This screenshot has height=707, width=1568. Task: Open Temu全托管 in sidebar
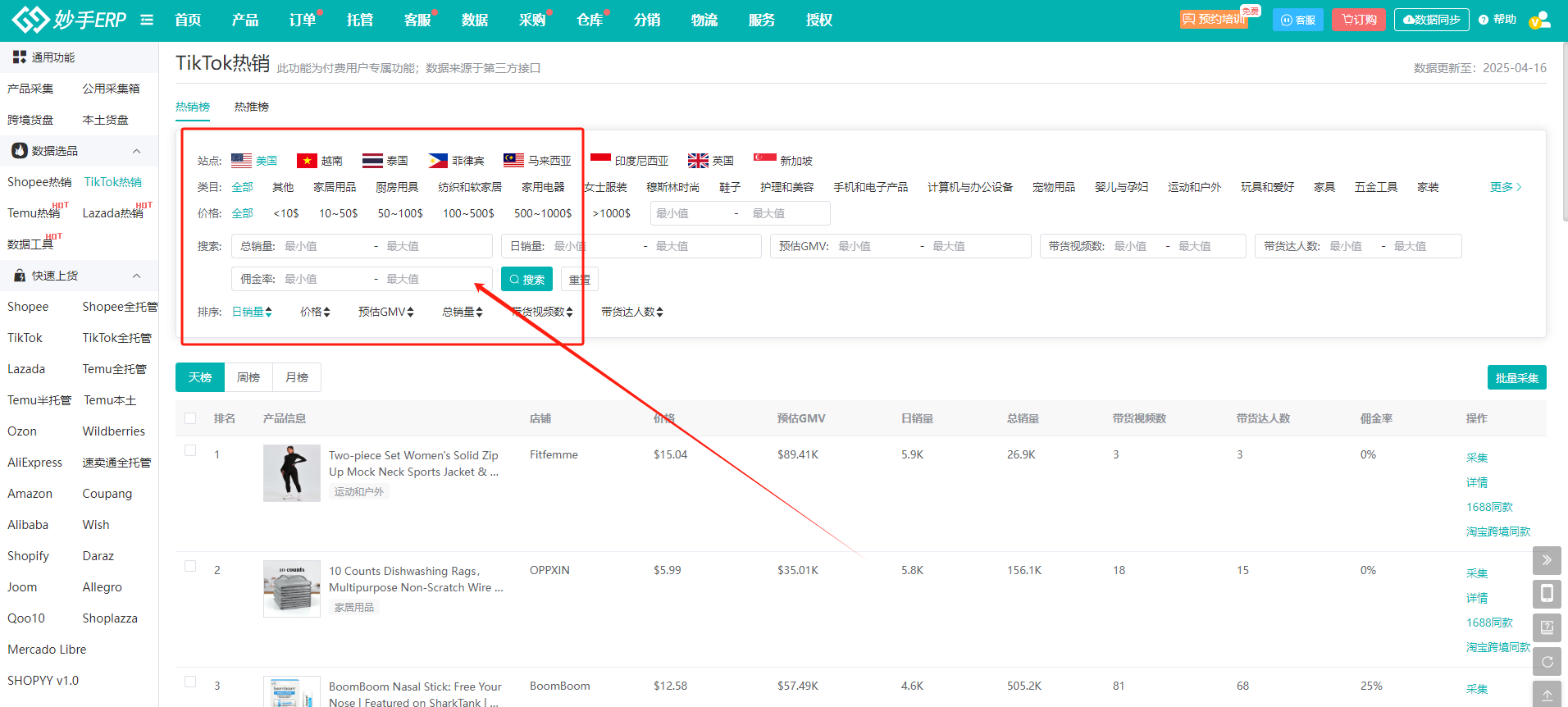point(114,369)
